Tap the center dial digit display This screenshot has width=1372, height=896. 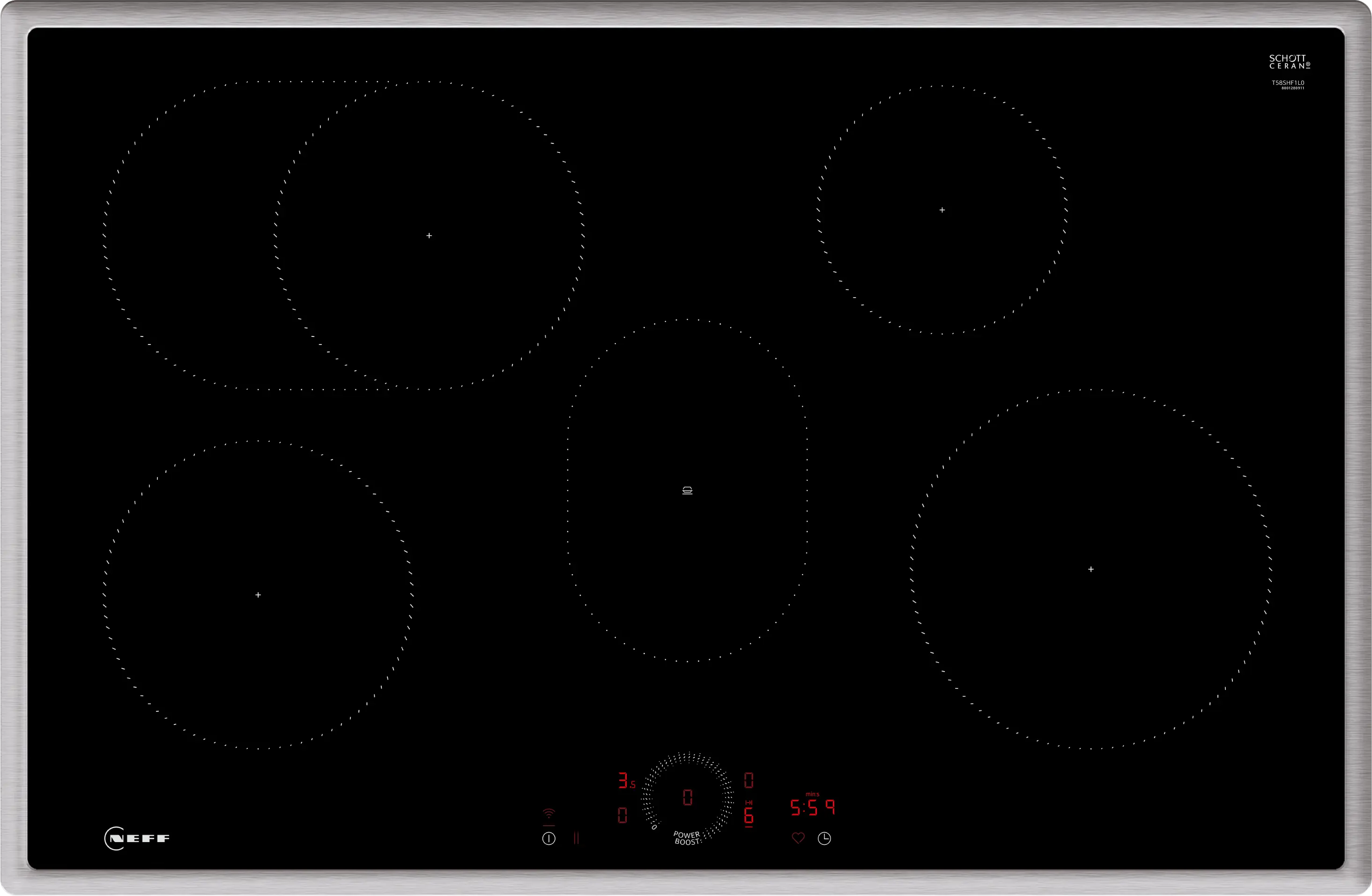[x=688, y=798]
